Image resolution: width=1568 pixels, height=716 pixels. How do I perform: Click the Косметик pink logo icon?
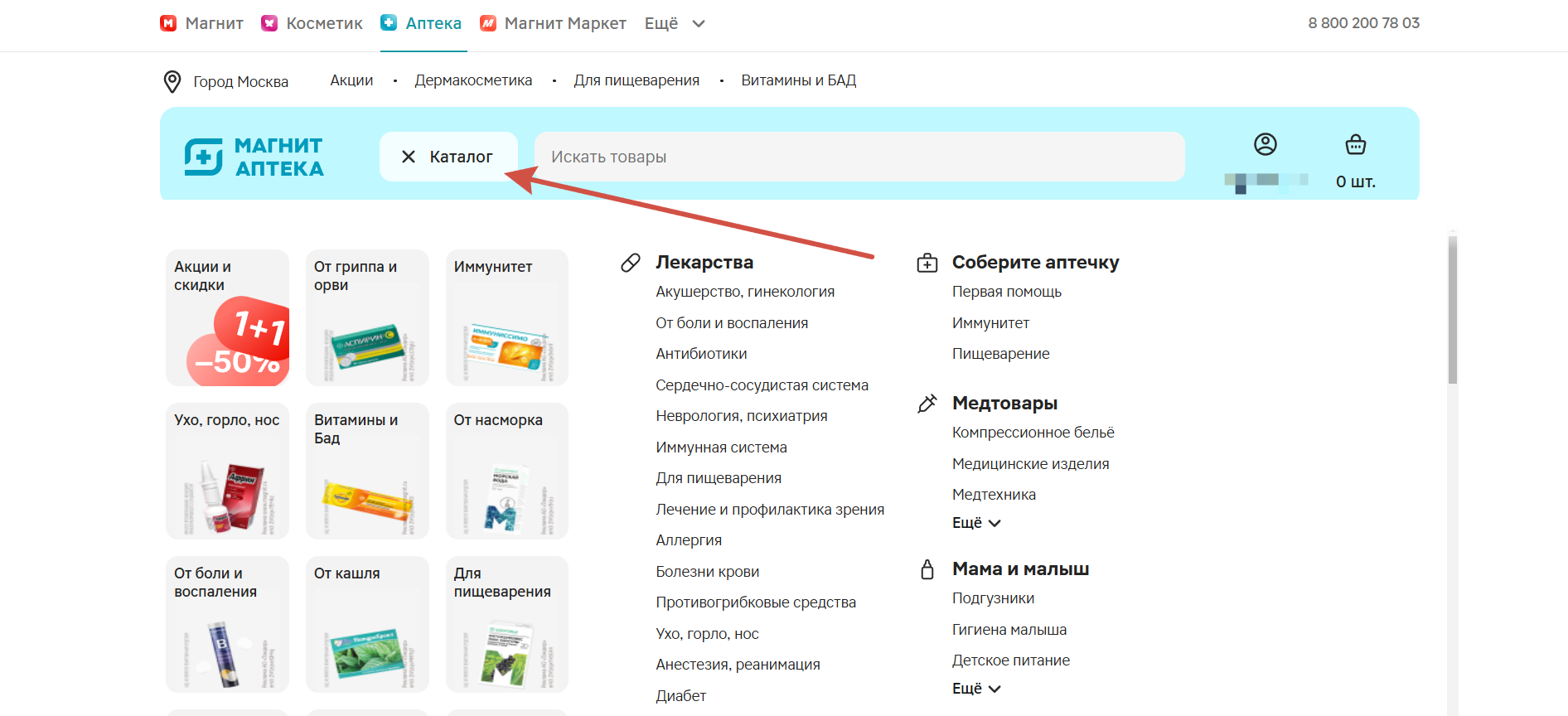(269, 23)
